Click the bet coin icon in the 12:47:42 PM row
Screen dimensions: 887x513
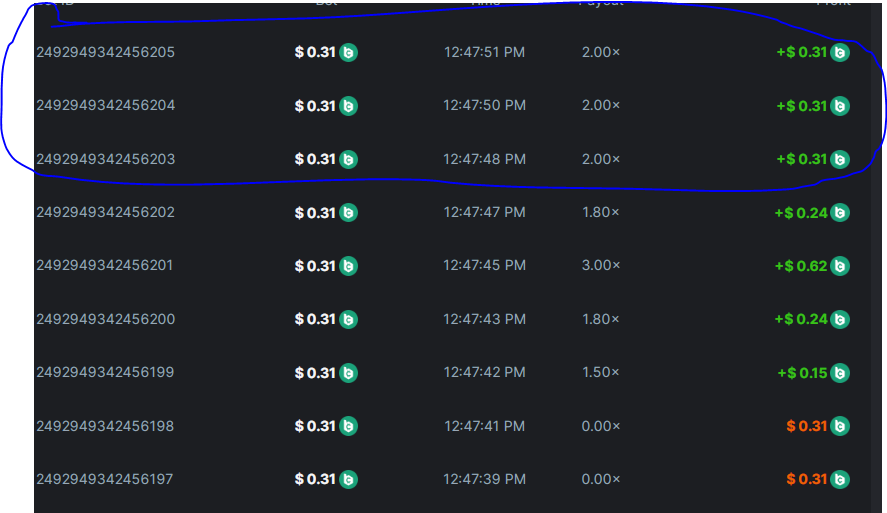tap(348, 373)
